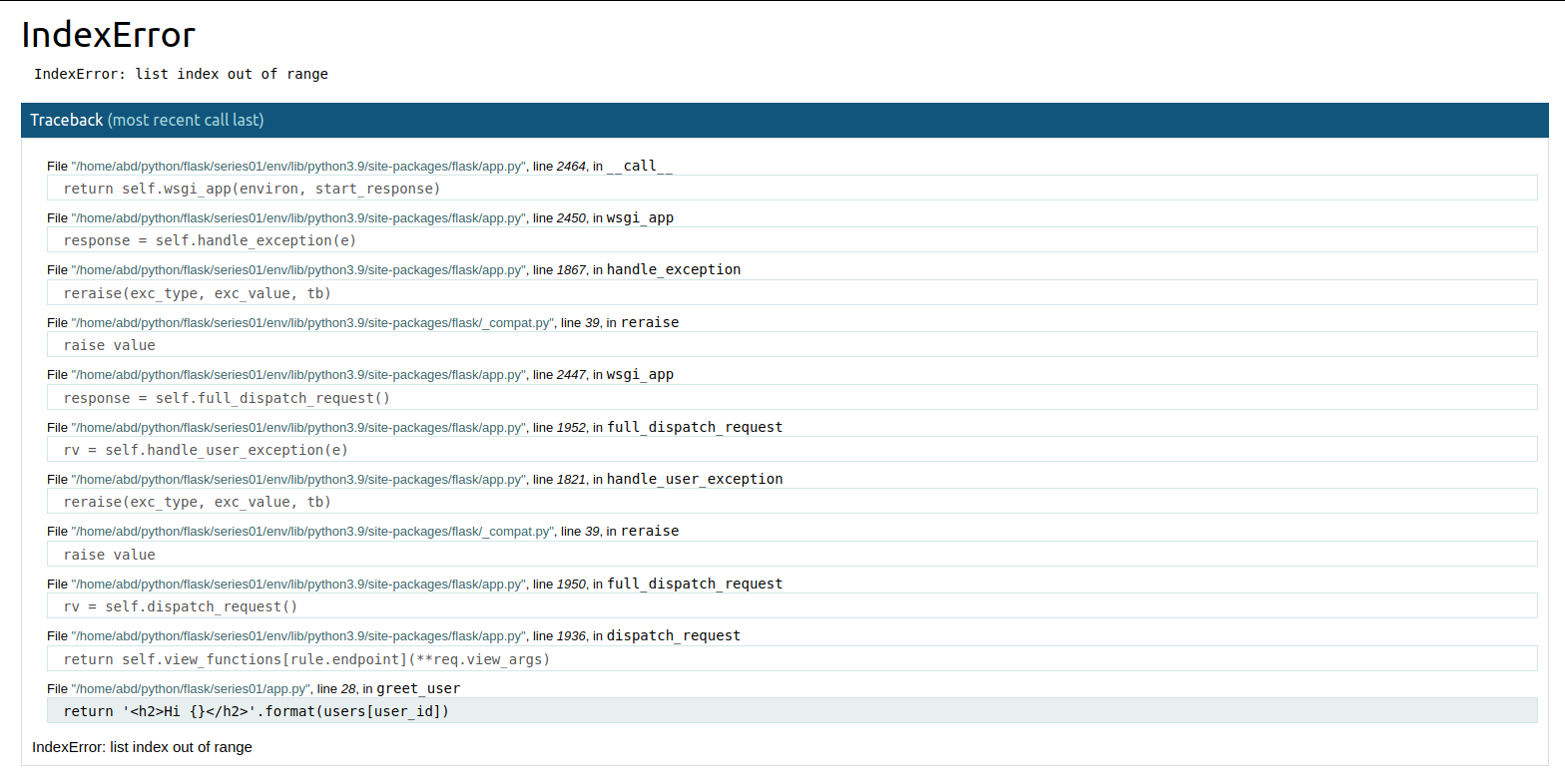Click the app.py file path on line 1821 row
This screenshot has width=1565, height=784.
(298, 480)
